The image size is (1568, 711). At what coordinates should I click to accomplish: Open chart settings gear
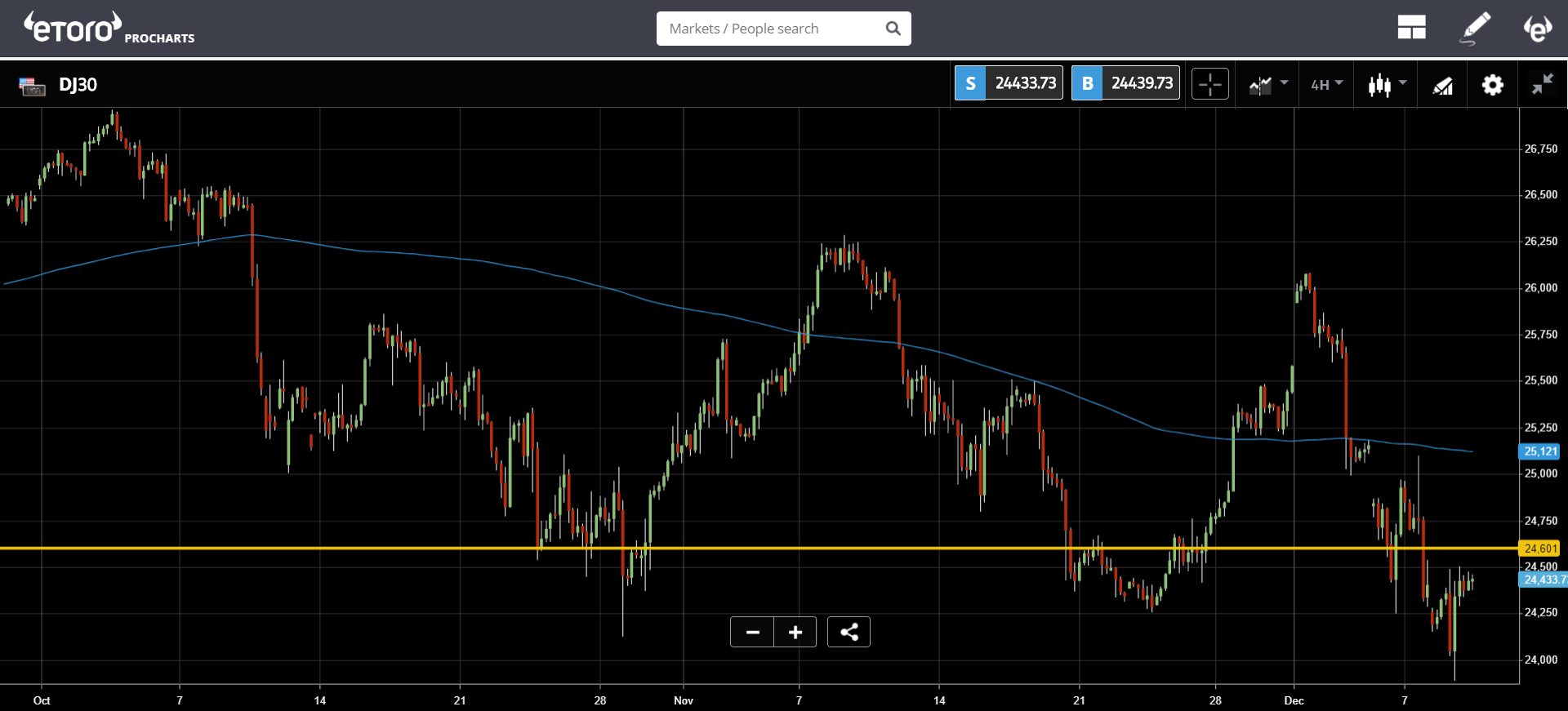click(x=1492, y=85)
